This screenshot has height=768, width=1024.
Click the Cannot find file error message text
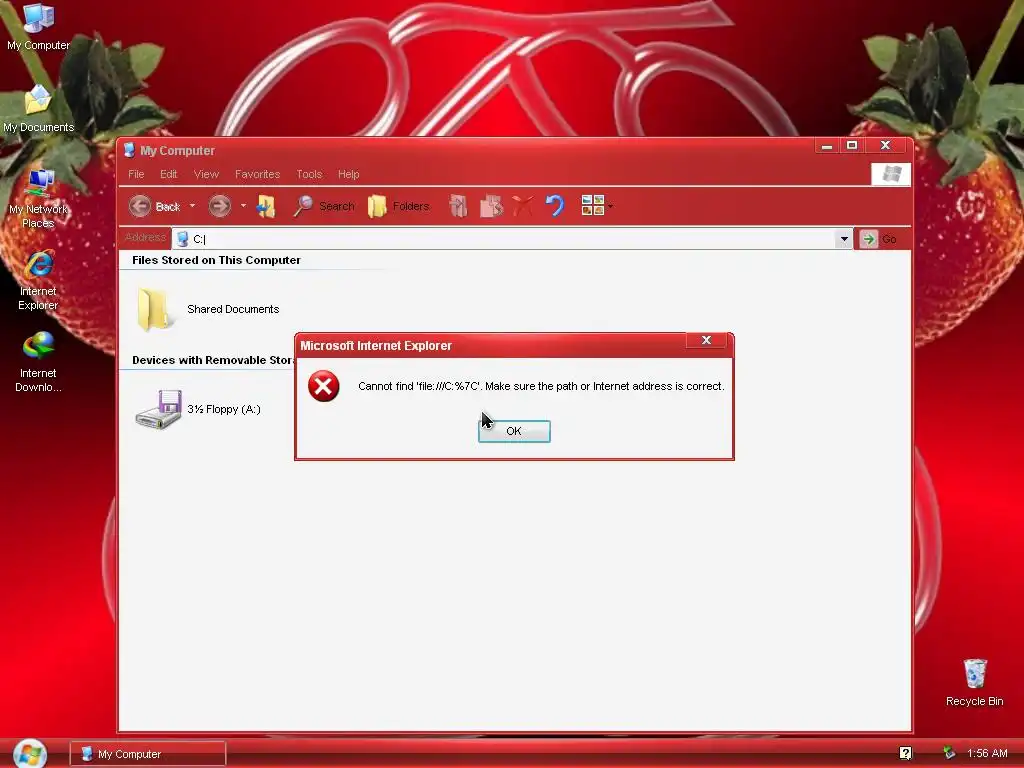[x=541, y=386]
